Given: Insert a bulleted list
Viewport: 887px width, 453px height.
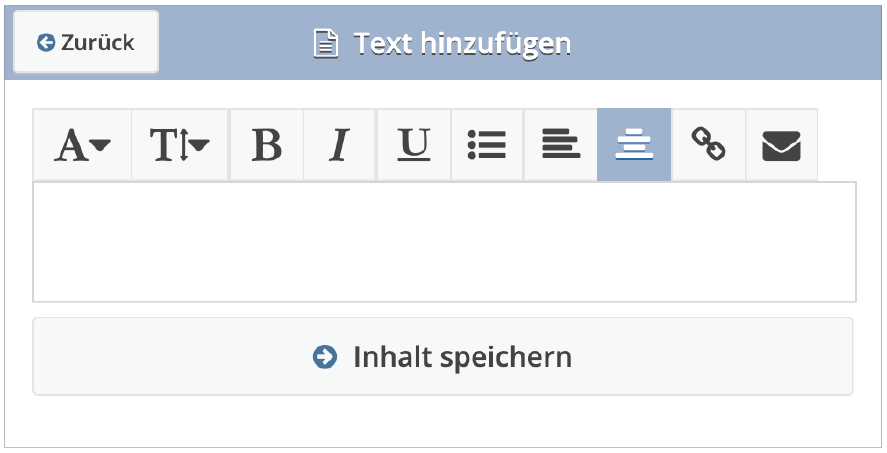Looking at the screenshot, I should click(487, 146).
